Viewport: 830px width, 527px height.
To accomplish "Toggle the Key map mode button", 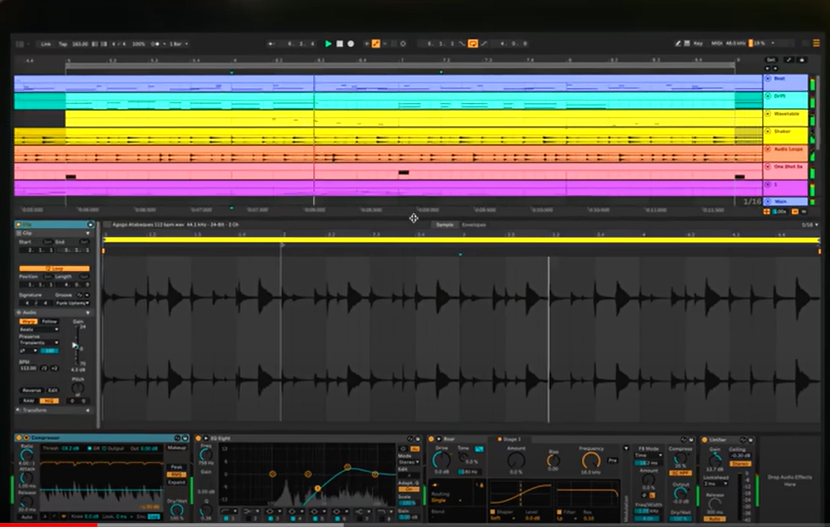I will [698, 43].
